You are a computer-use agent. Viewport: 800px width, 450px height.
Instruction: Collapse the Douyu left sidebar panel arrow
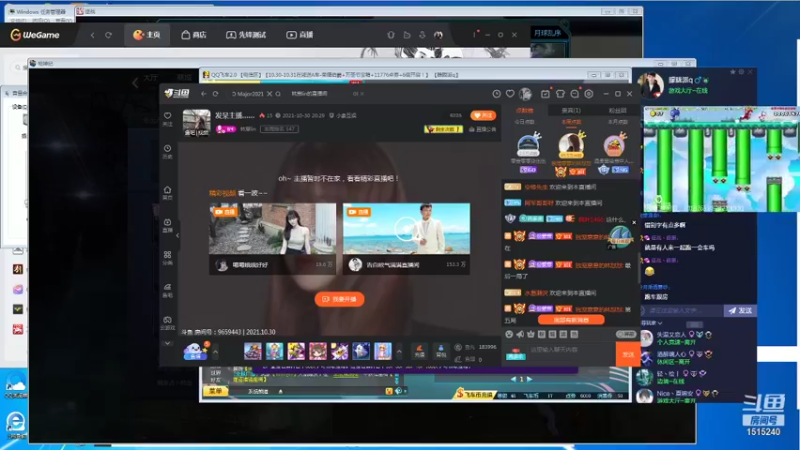(177, 235)
